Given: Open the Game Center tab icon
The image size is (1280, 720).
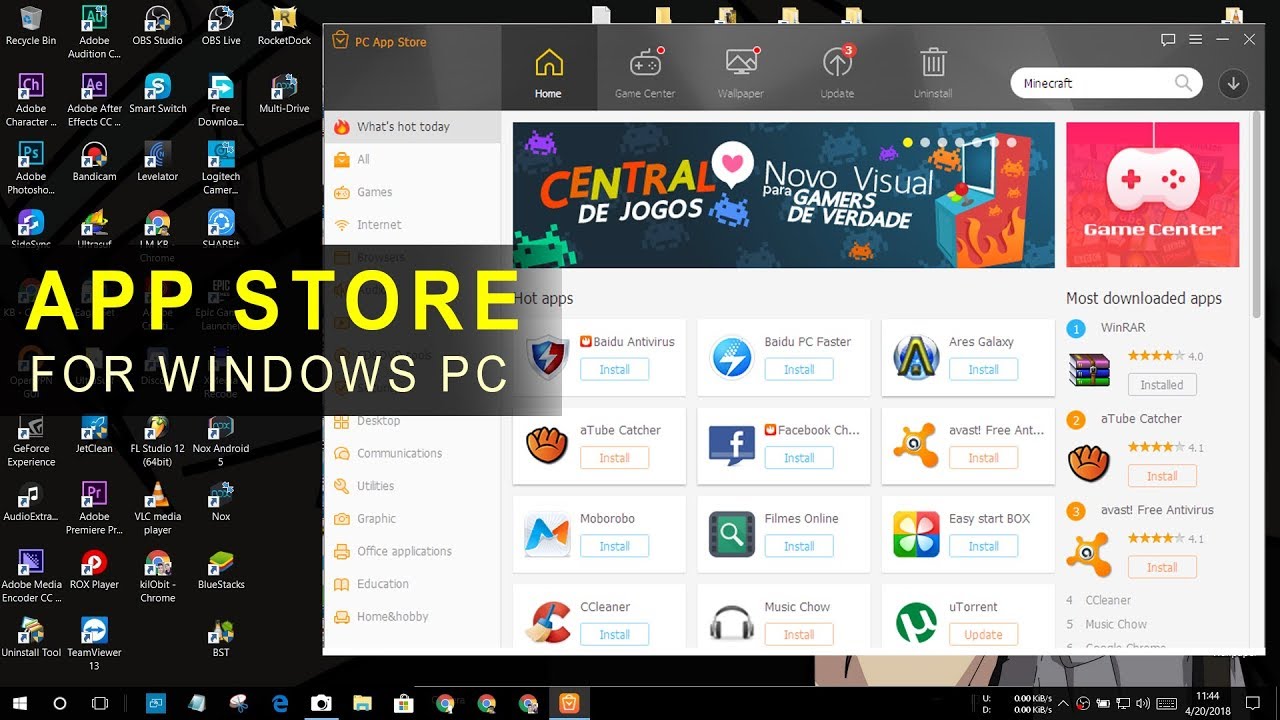Looking at the screenshot, I should pyautogui.click(x=645, y=65).
